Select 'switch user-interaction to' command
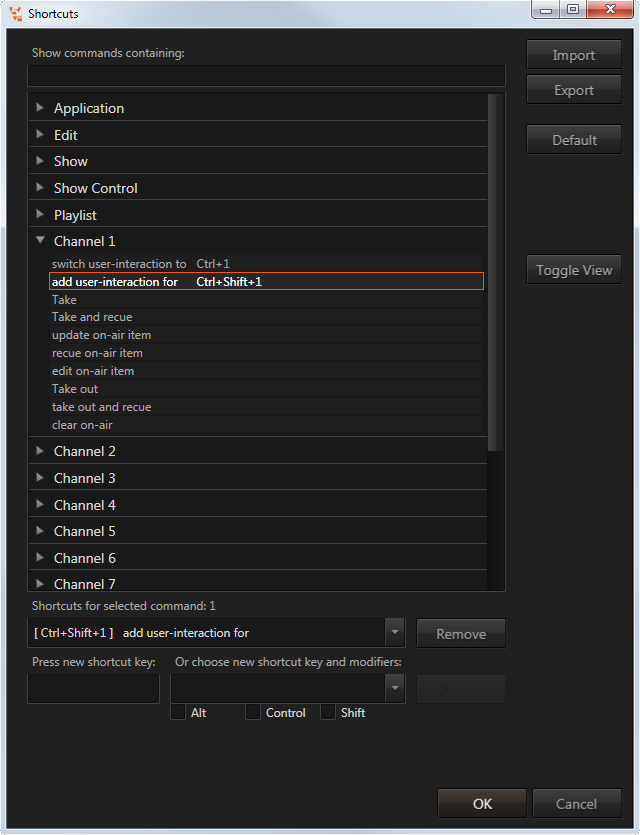 119,264
